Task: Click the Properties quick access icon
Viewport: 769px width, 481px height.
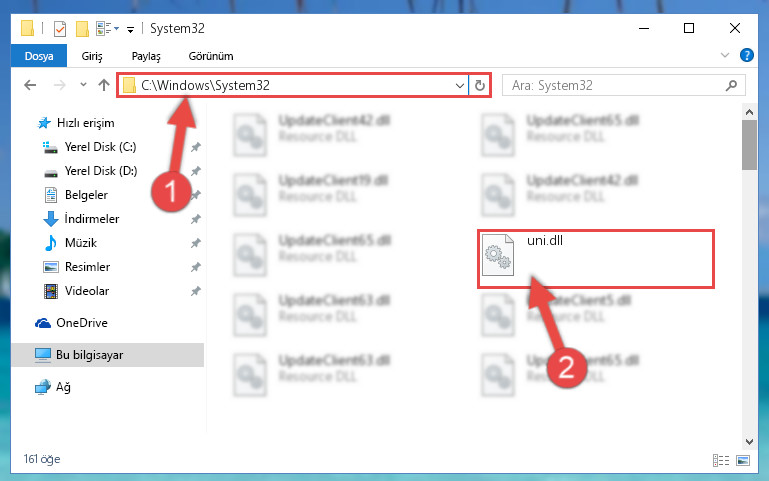Action: [60, 29]
